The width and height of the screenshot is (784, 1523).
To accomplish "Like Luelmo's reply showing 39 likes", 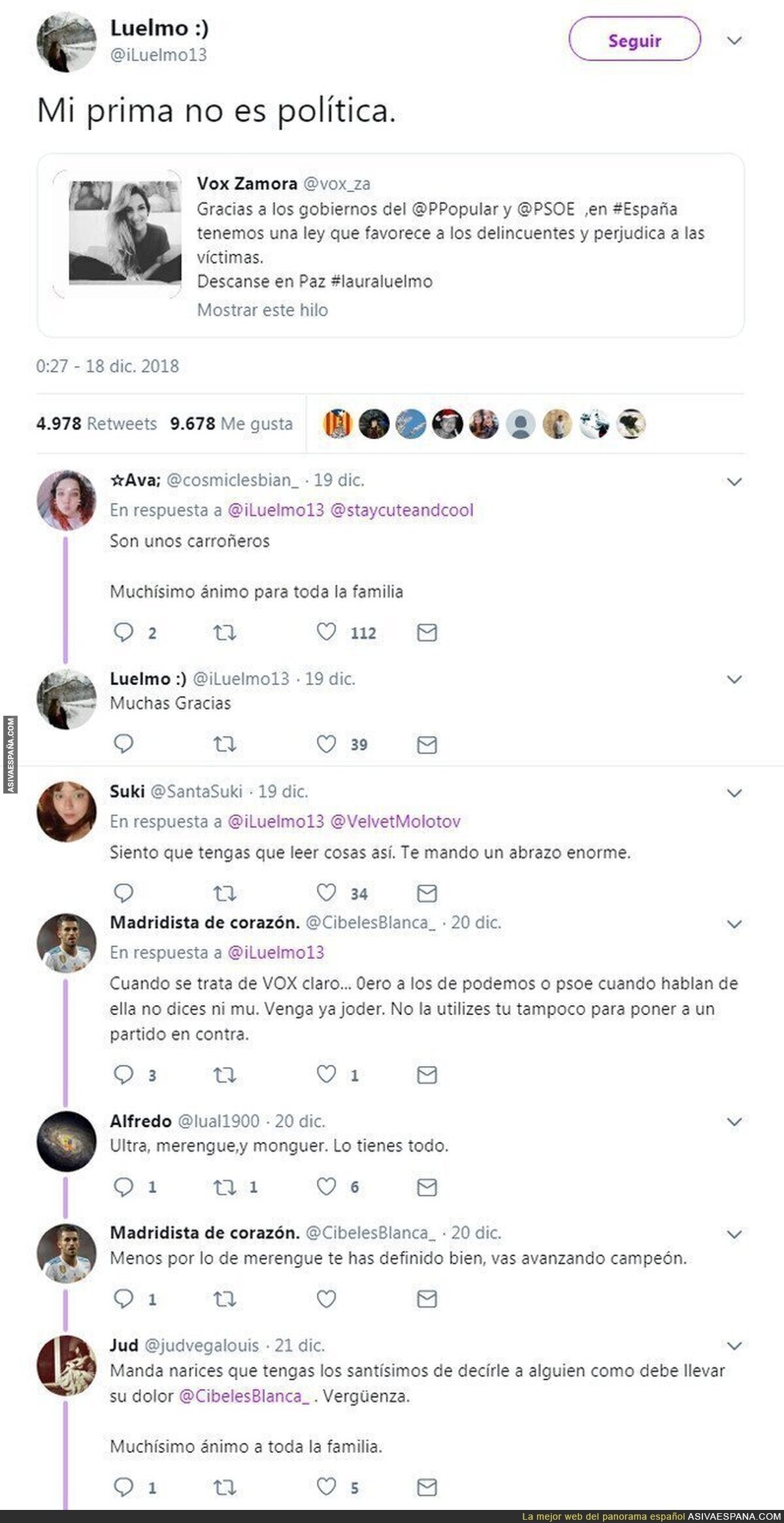I will coord(326,744).
